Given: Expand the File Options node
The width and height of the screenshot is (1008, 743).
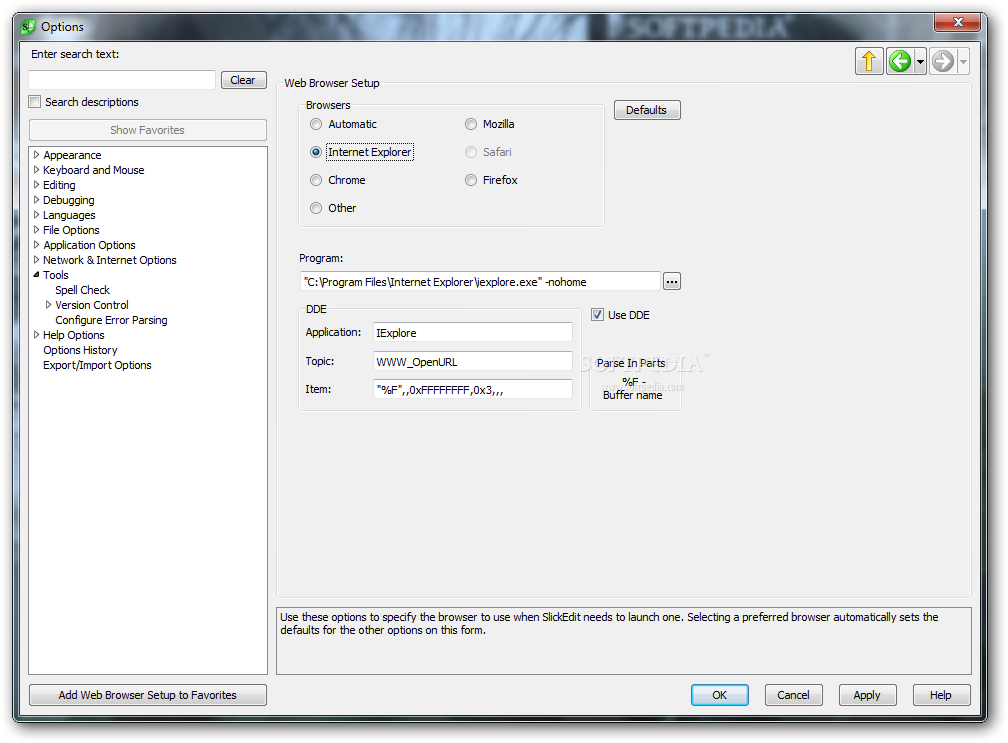Looking at the screenshot, I should pyautogui.click(x=37, y=229).
